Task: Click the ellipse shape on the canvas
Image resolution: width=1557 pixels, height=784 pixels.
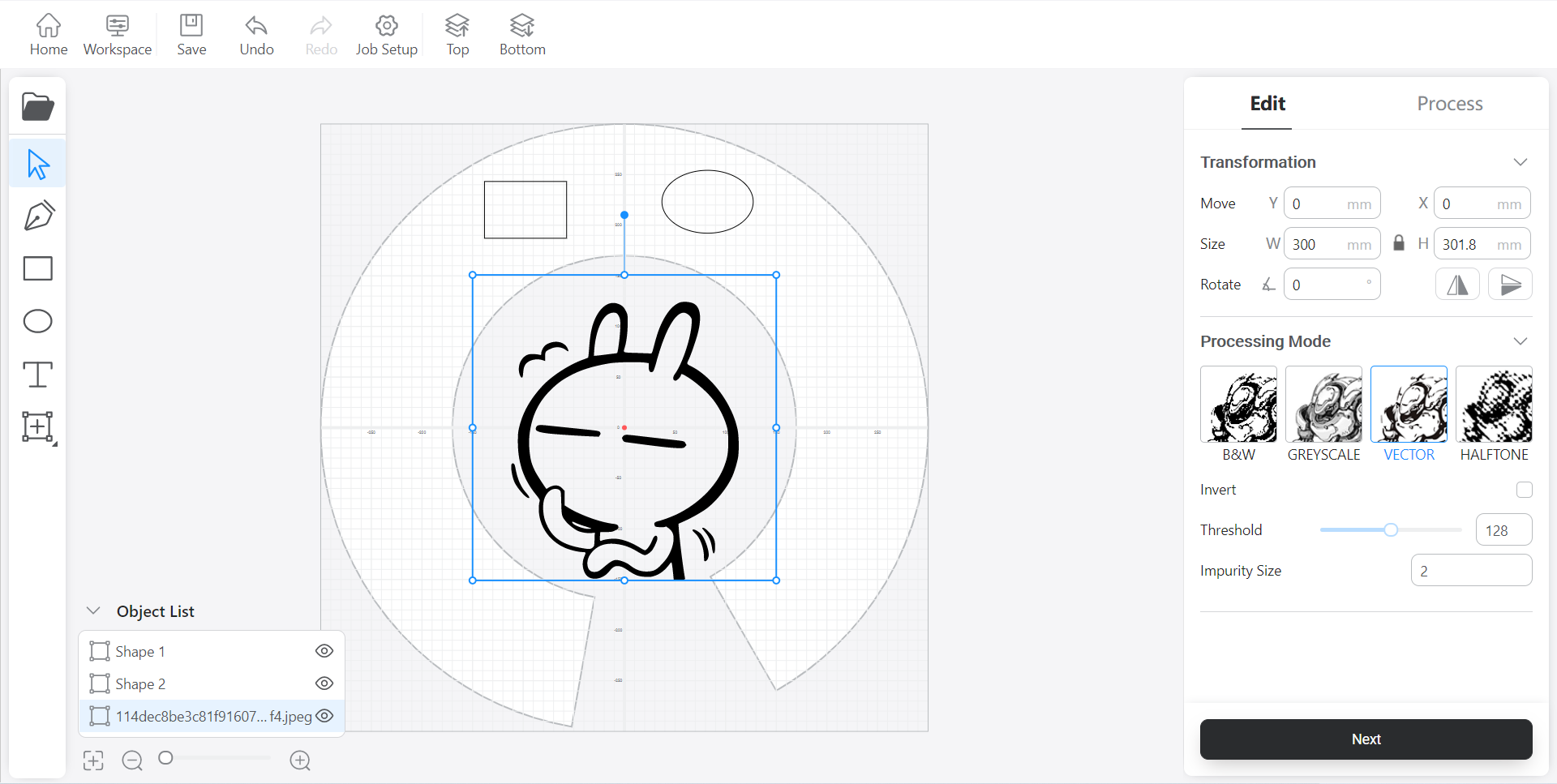Action: tap(707, 202)
